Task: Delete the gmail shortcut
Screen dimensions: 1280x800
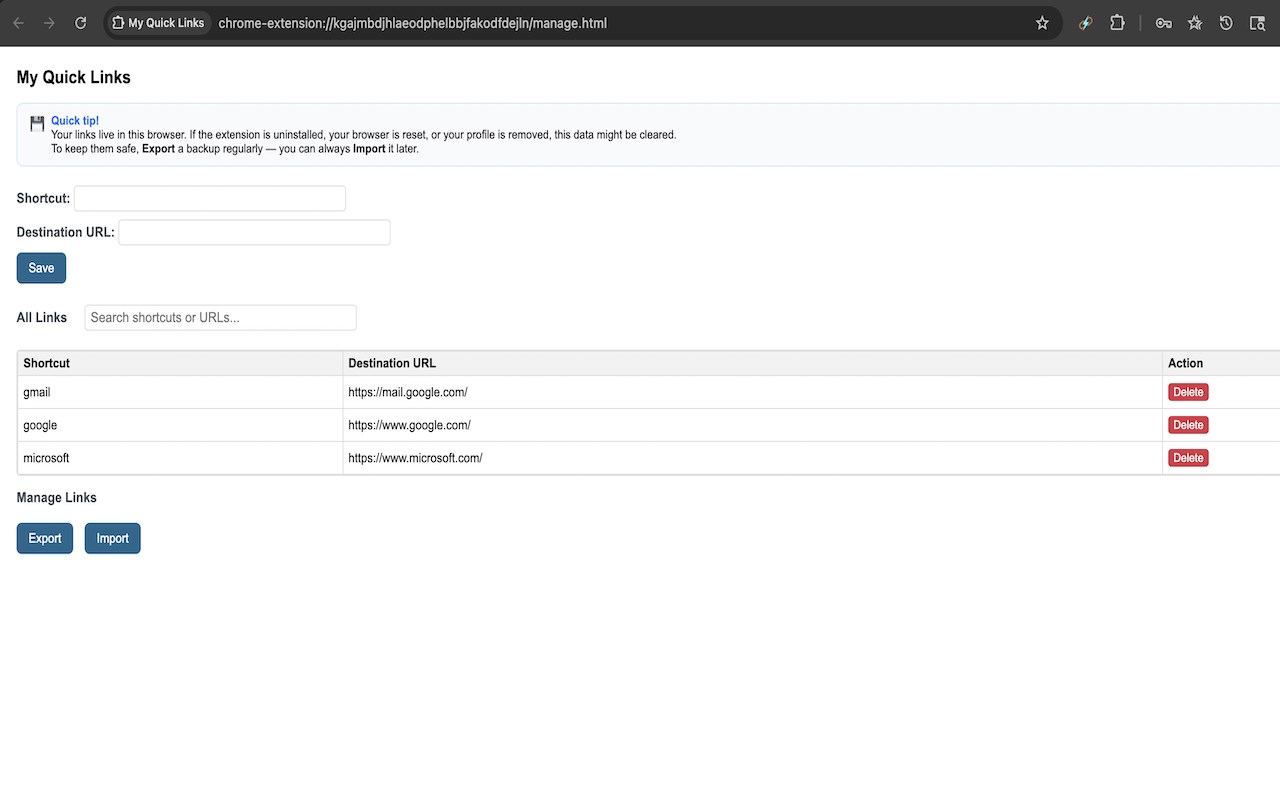Action: pyautogui.click(x=1188, y=392)
